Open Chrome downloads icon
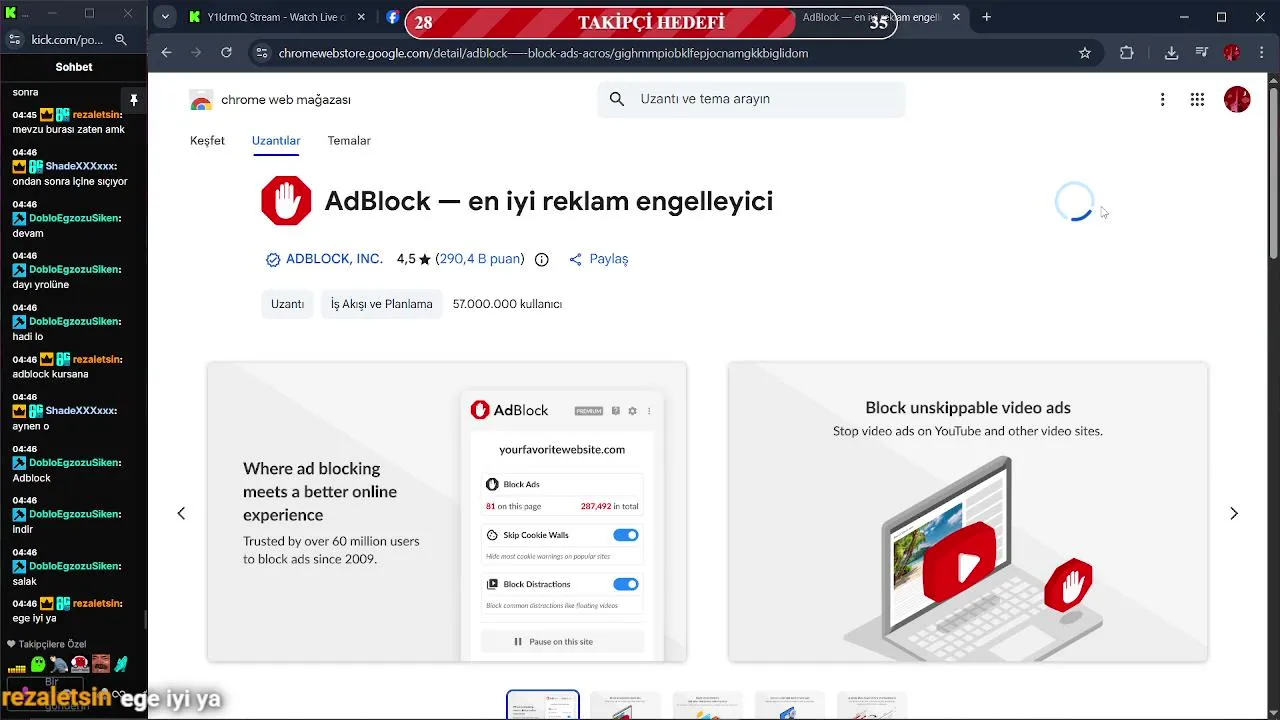1280x720 pixels. (x=1171, y=53)
